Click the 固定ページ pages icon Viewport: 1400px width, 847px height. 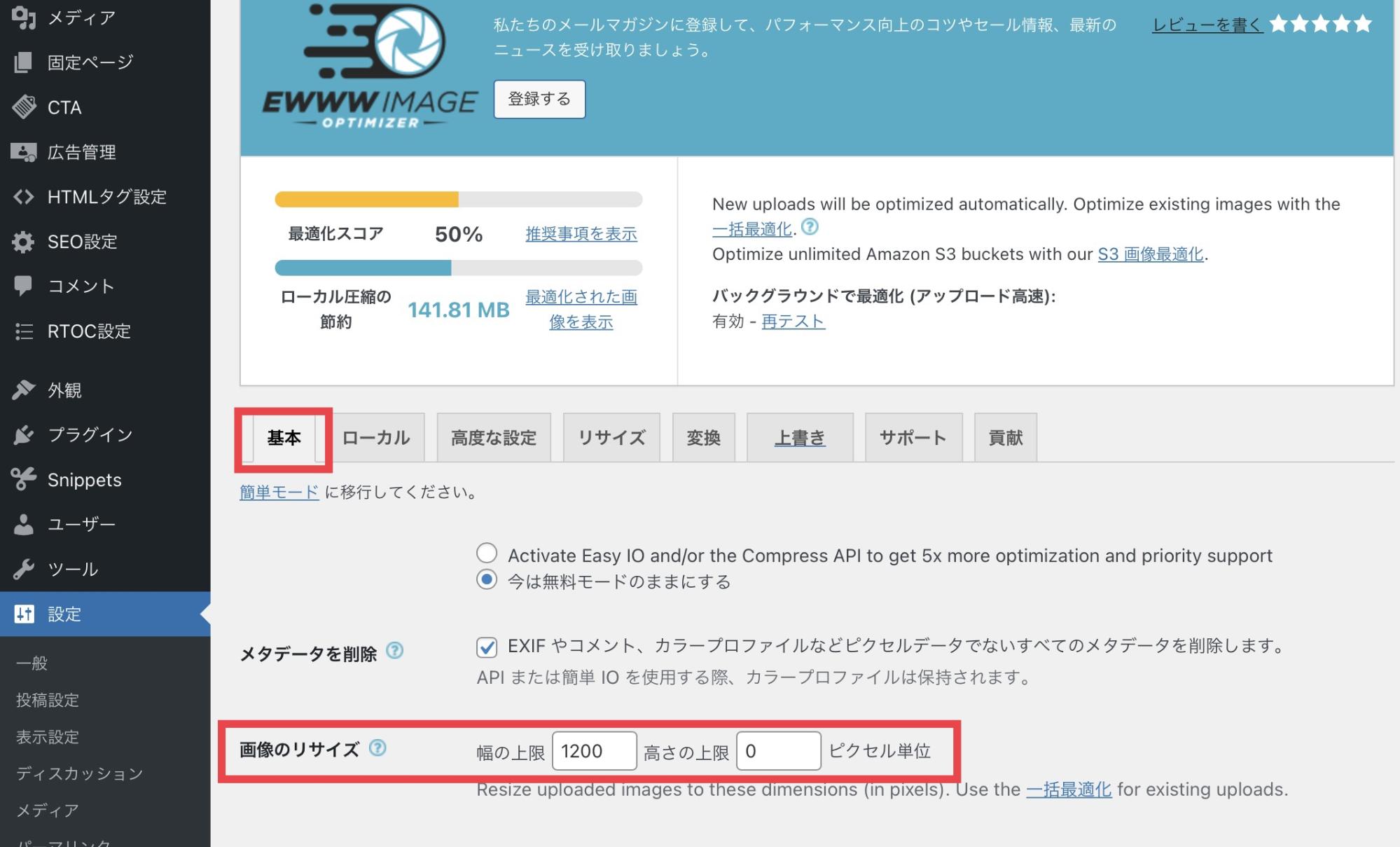click(x=24, y=62)
